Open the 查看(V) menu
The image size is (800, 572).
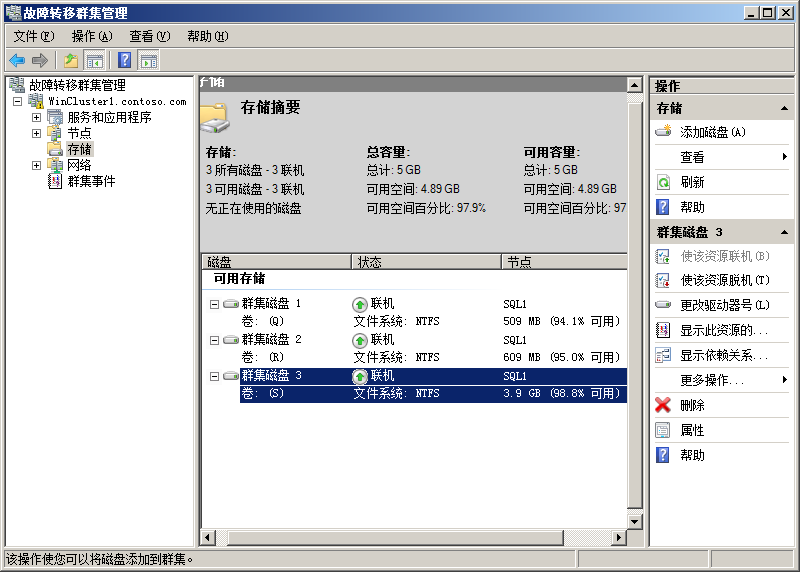[x=149, y=36]
